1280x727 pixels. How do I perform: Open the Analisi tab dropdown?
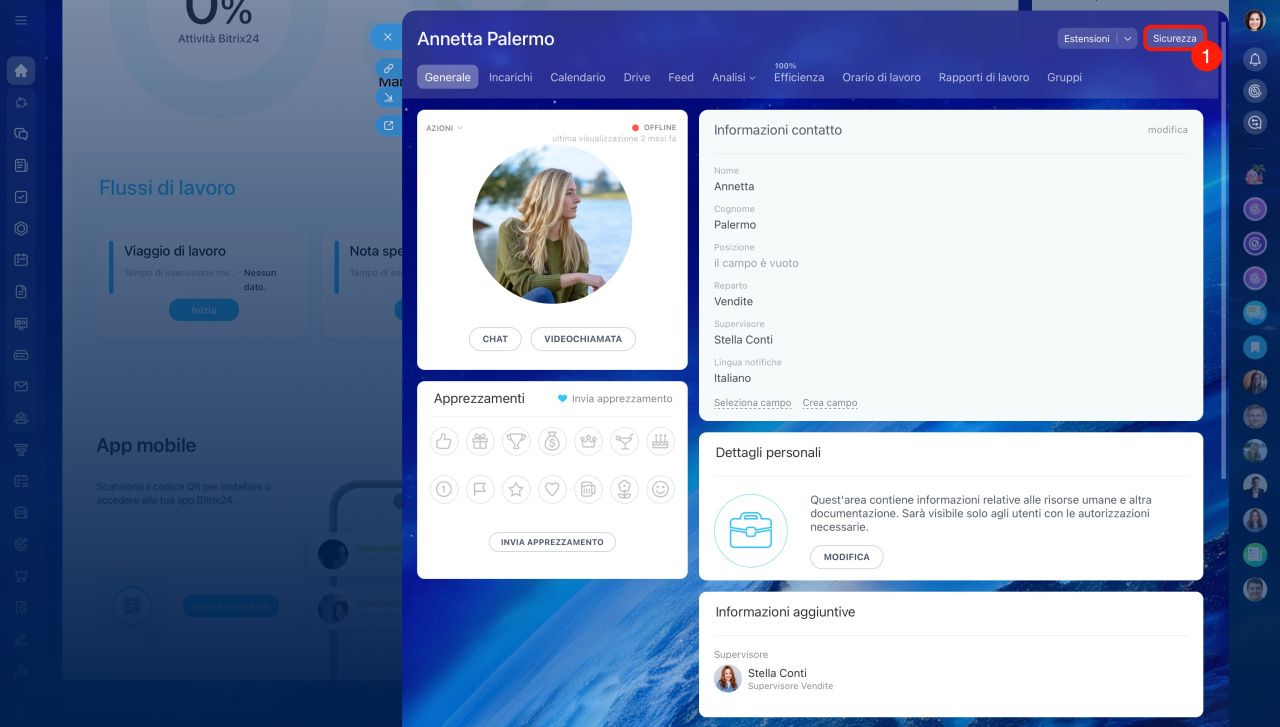coord(733,77)
